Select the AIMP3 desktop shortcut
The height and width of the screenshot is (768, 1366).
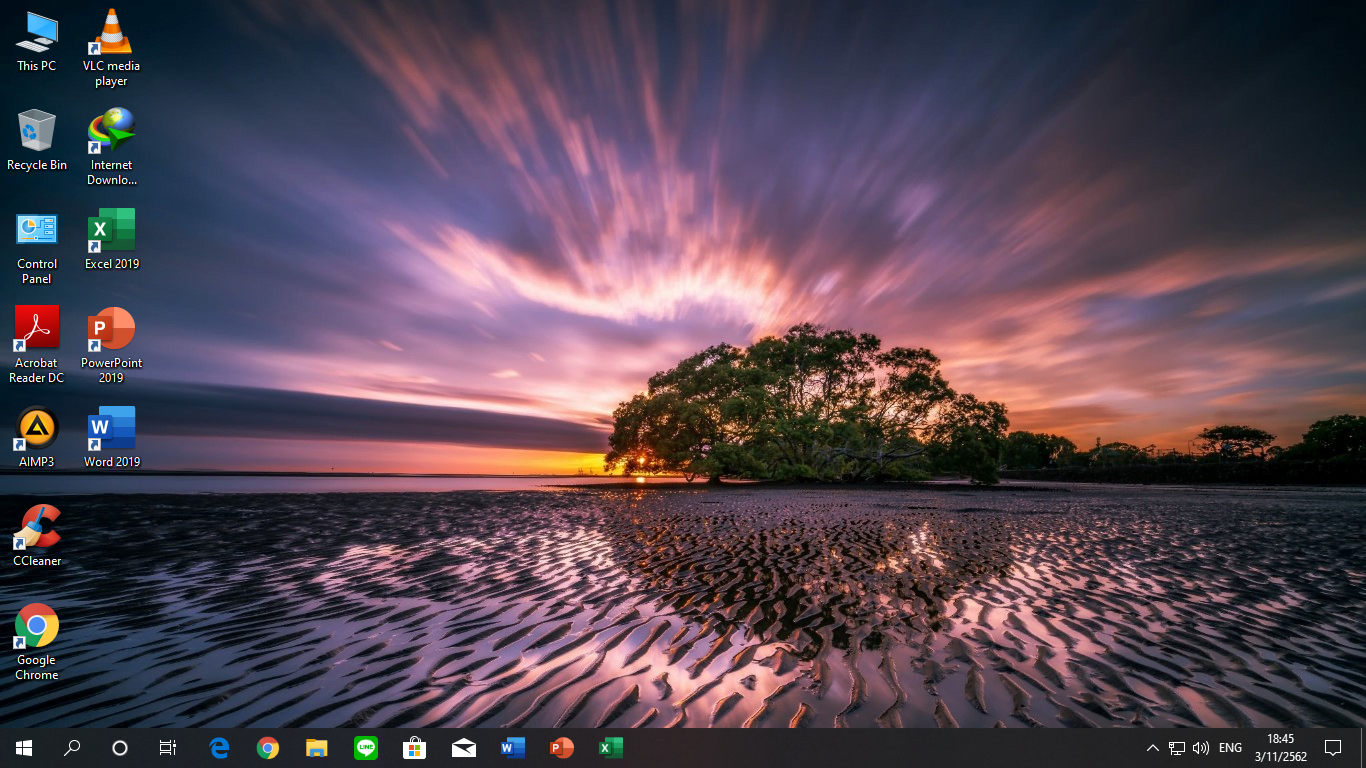(x=37, y=438)
